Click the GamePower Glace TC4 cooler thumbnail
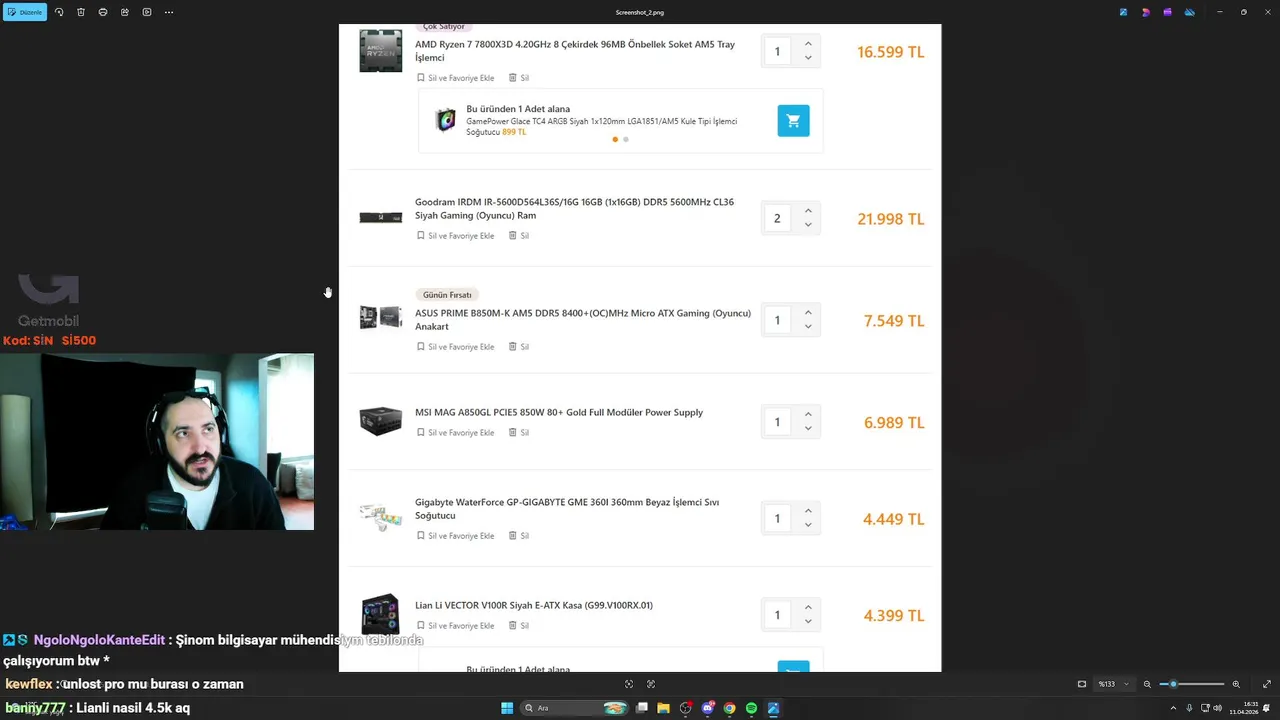 446,120
